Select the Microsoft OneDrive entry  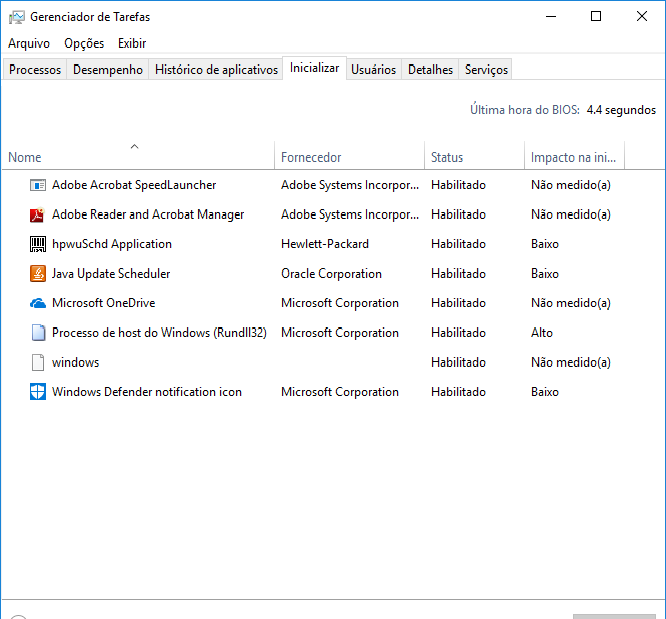[x=103, y=303]
